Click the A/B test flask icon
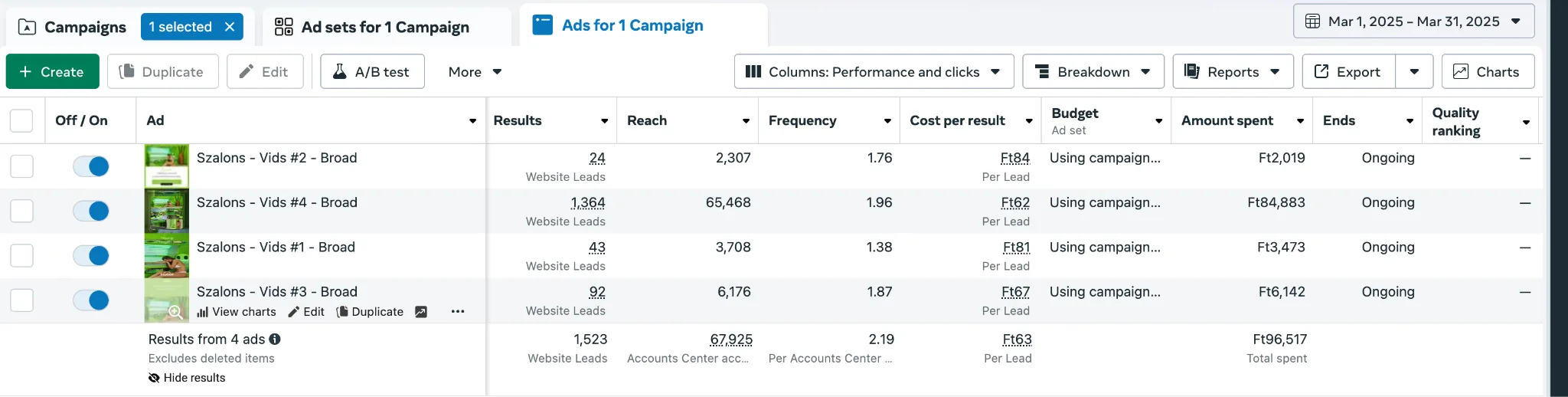Viewport: 1568px width, 397px height. point(339,71)
